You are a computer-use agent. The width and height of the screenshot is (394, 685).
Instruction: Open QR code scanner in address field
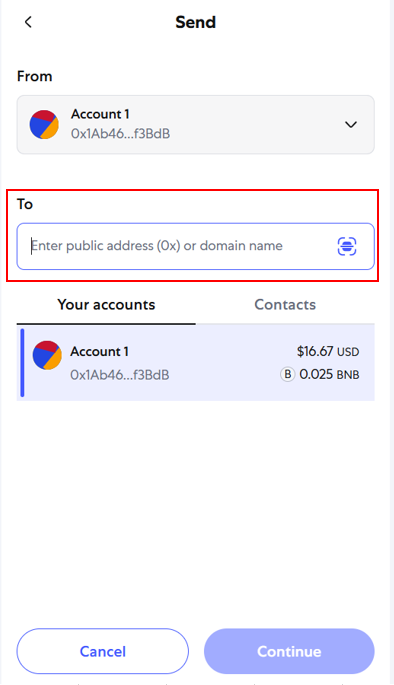(x=347, y=246)
